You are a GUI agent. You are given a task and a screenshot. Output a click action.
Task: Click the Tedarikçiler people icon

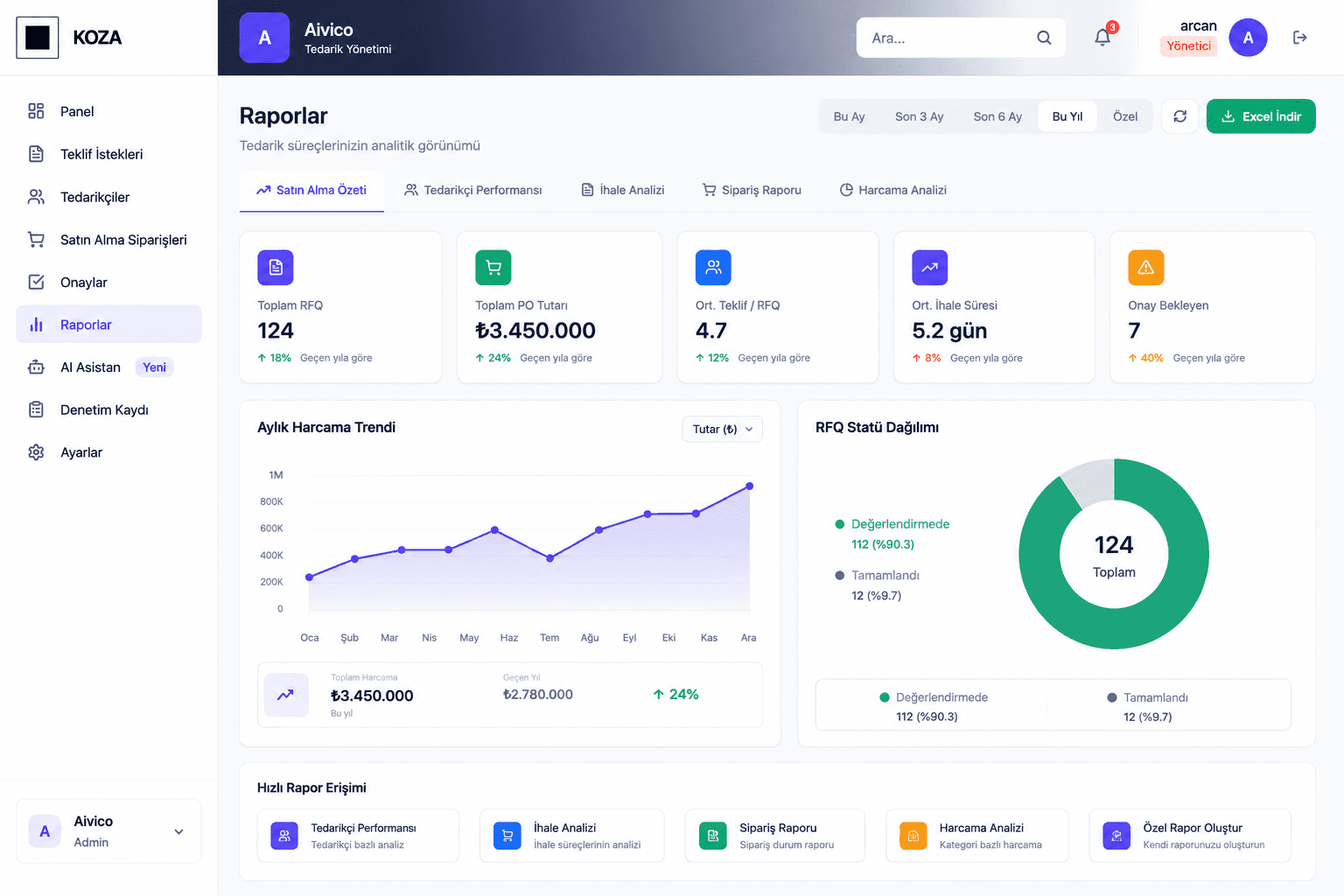tap(36, 197)
